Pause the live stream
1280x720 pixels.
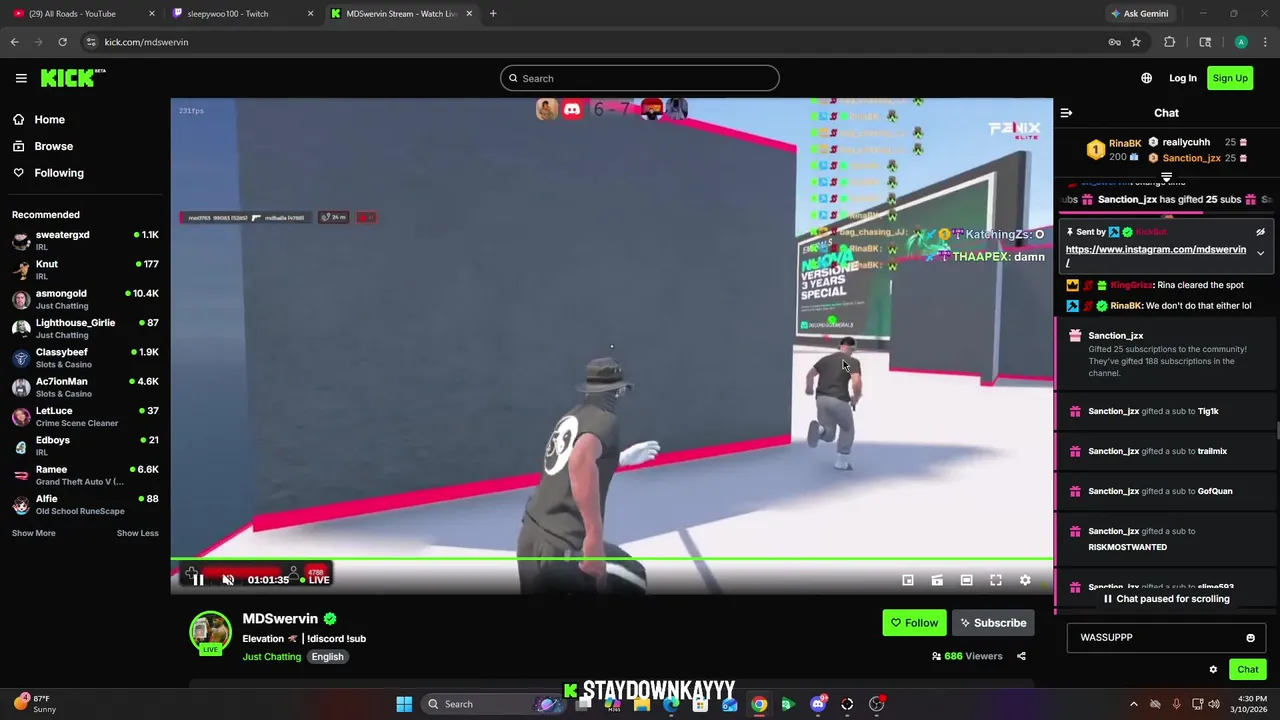click(198, 580)
